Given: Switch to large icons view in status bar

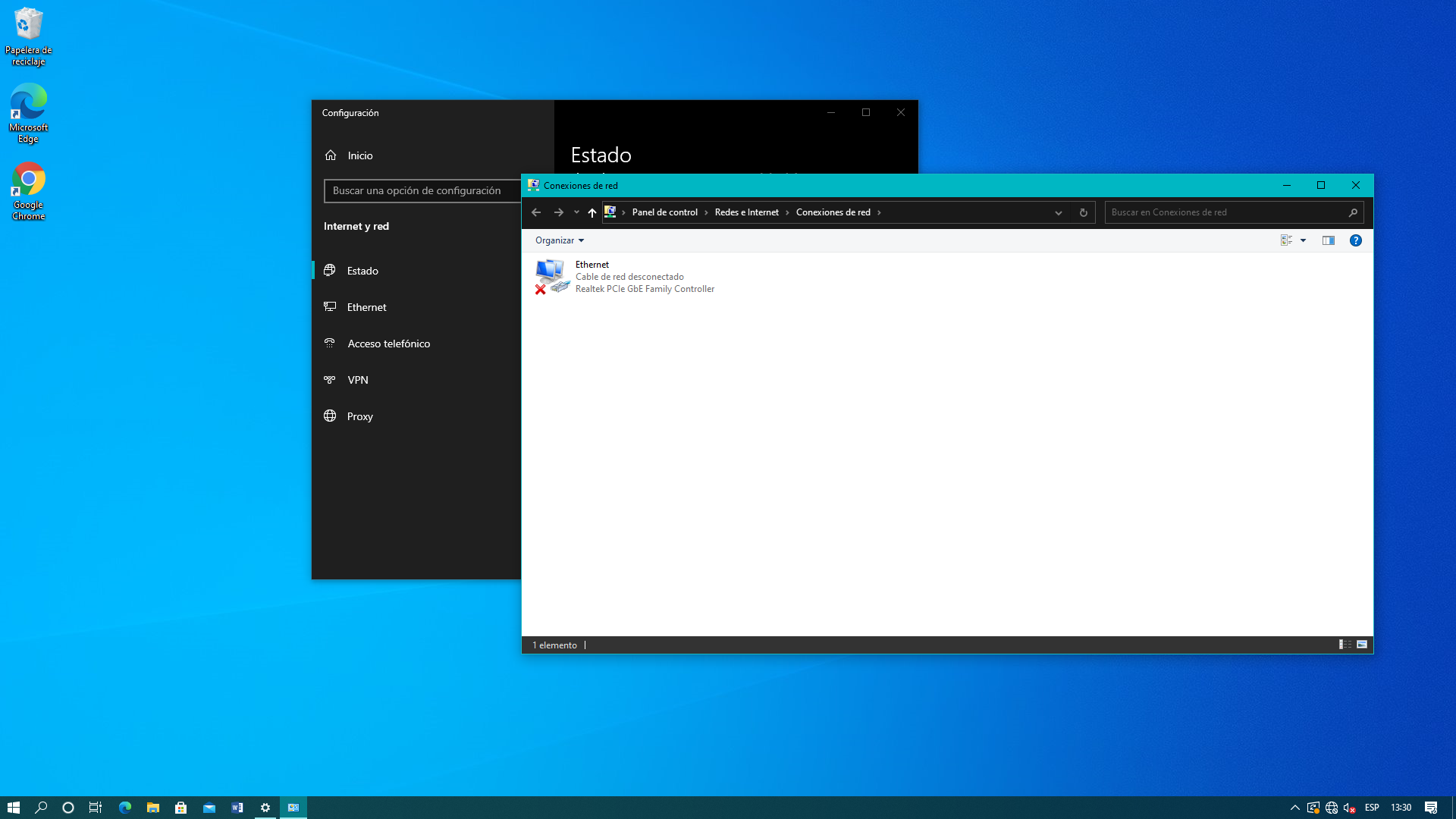Looking at the screenshot, I should coord(1362,645).
